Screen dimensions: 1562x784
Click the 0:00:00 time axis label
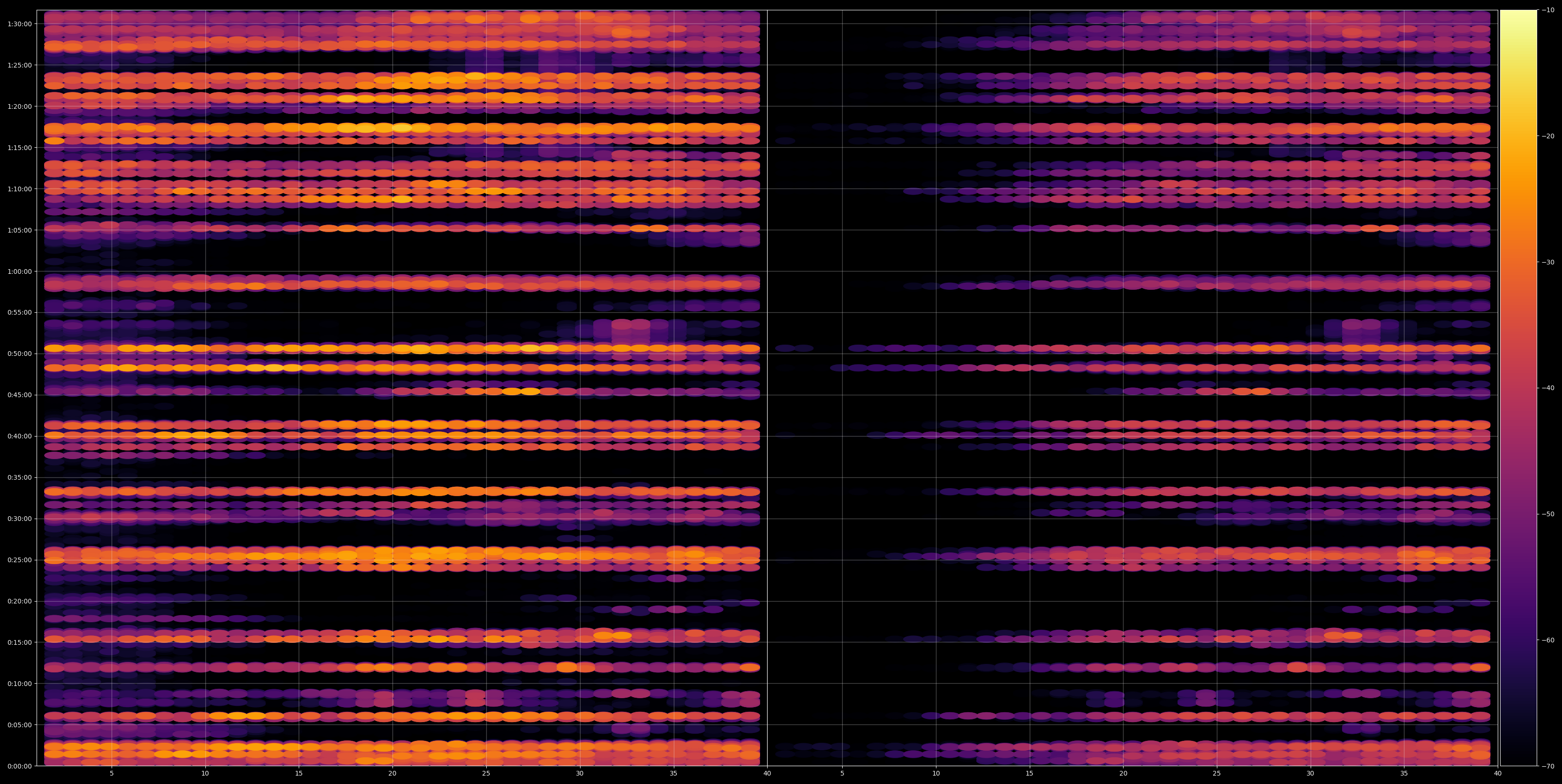pos(19,766)
